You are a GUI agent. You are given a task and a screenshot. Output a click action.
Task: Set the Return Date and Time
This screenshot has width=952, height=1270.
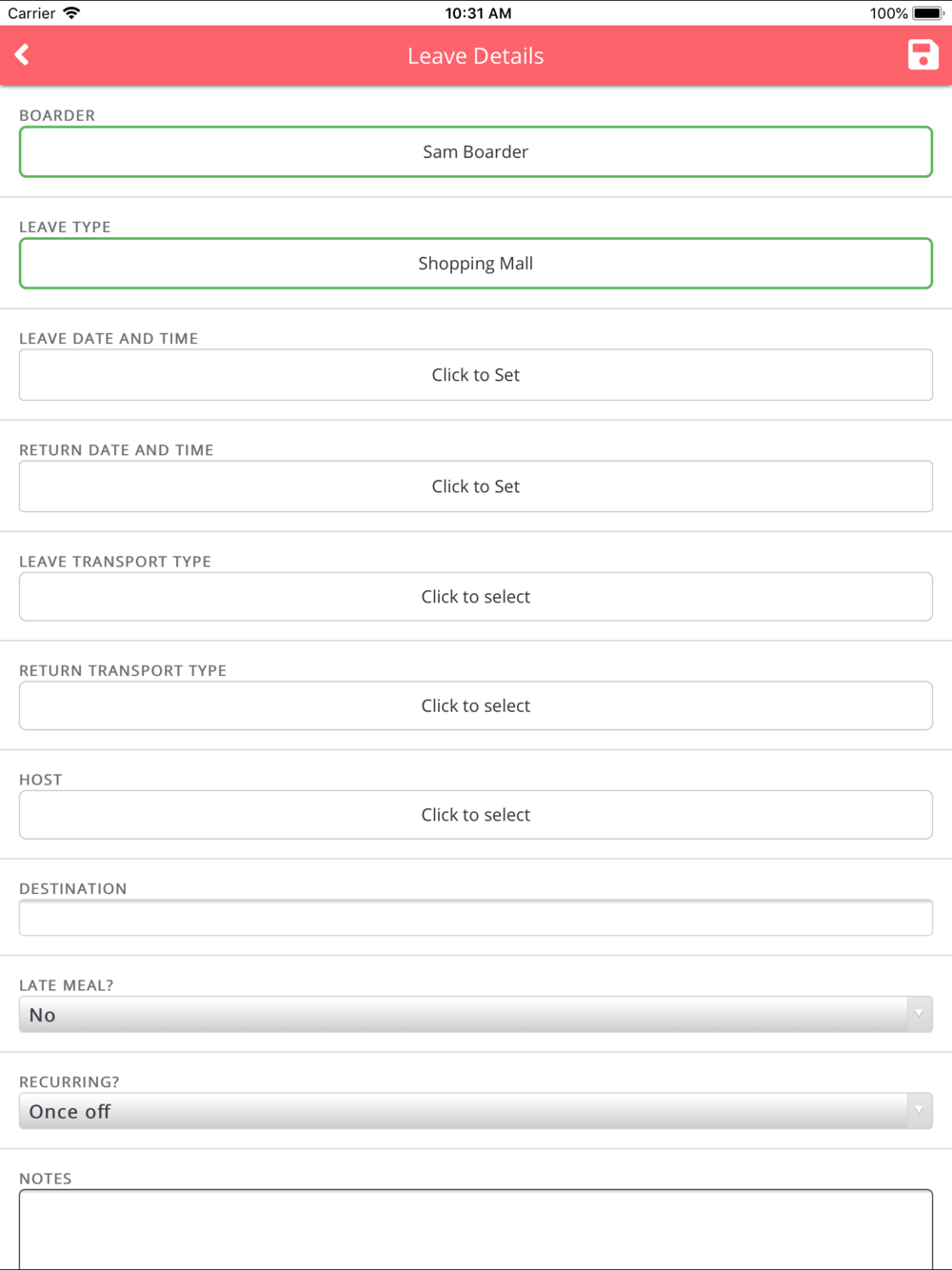[476, 486]
